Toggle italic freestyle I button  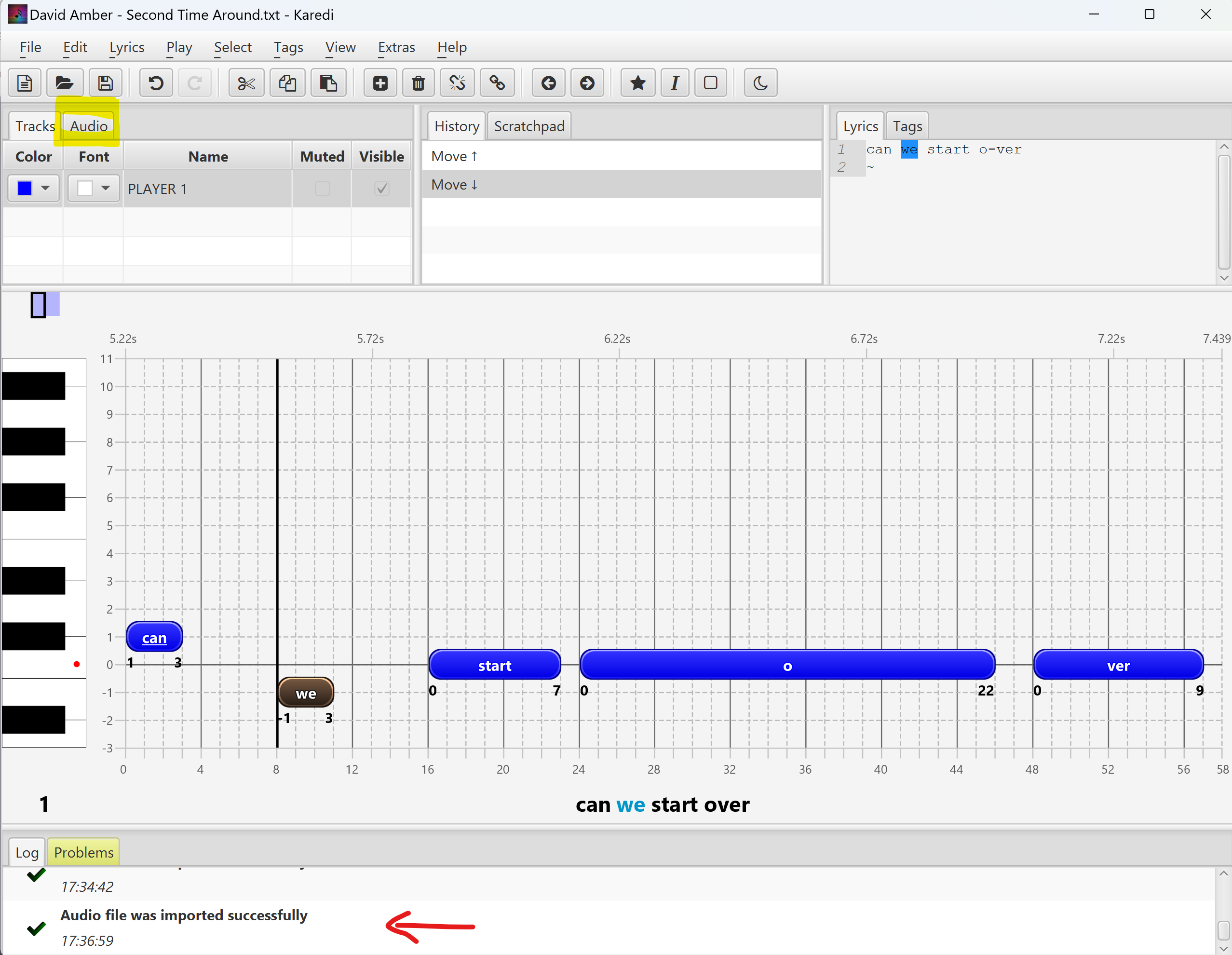[x=674, y=83]
